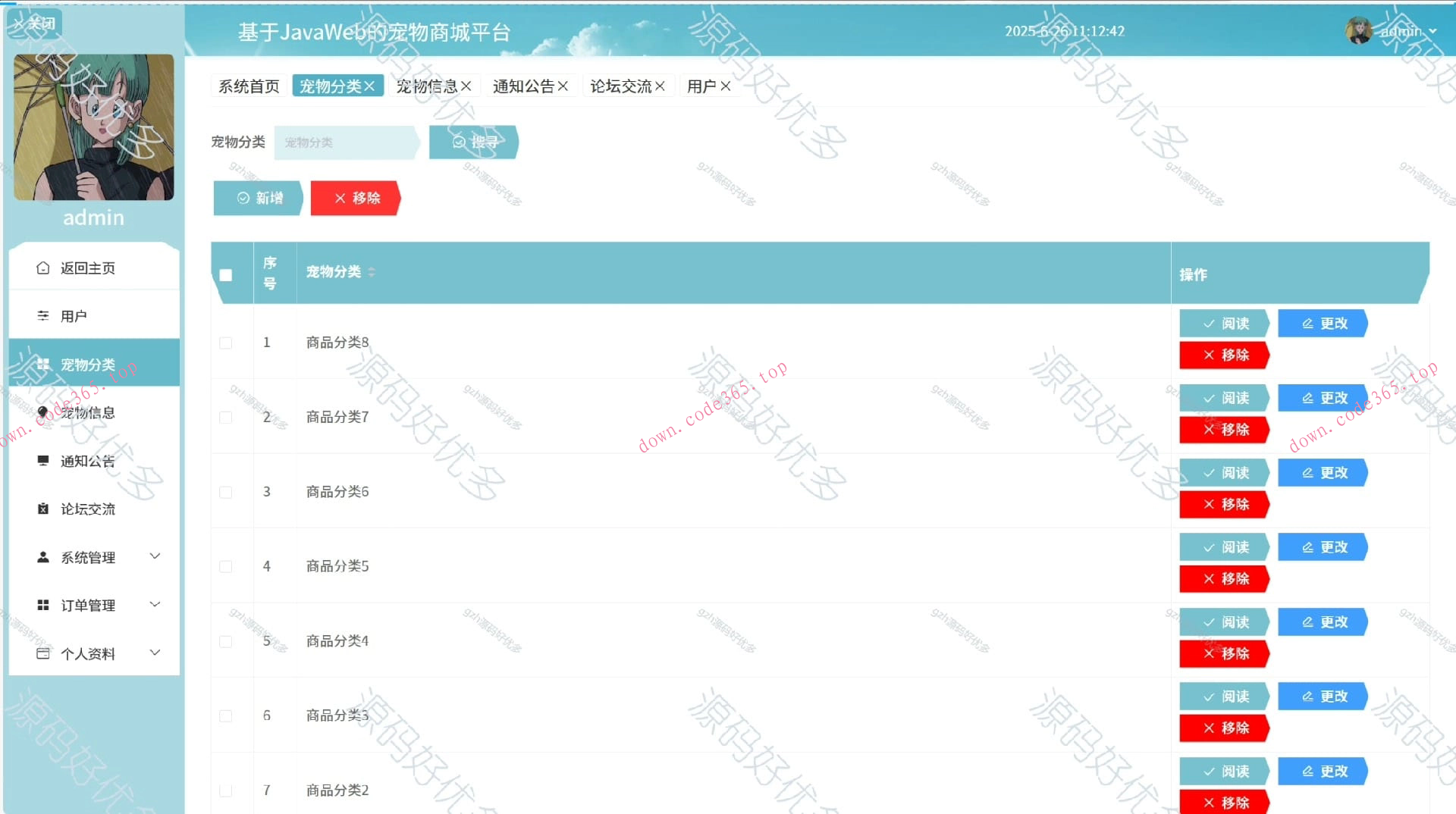
Task: Check the row checkbox for 商品分类8
Action: [225, 343]
